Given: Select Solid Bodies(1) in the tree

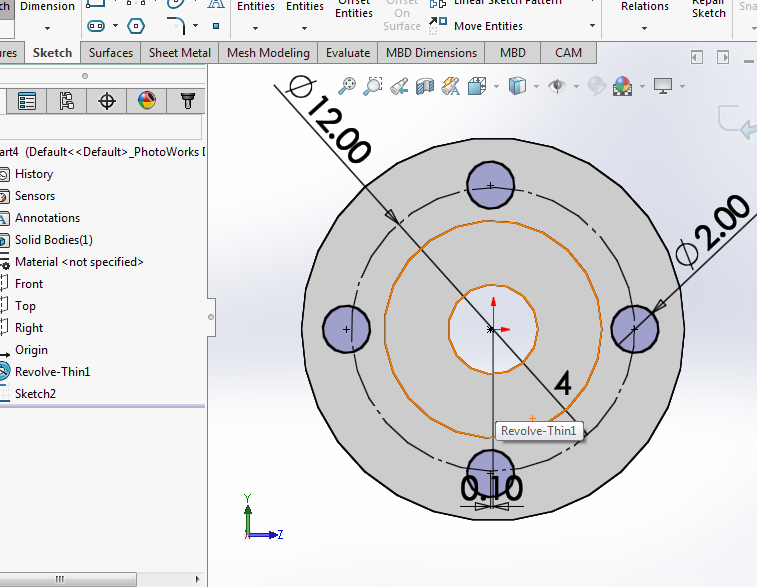Looking at the screenshot, I should pos(54,240).
